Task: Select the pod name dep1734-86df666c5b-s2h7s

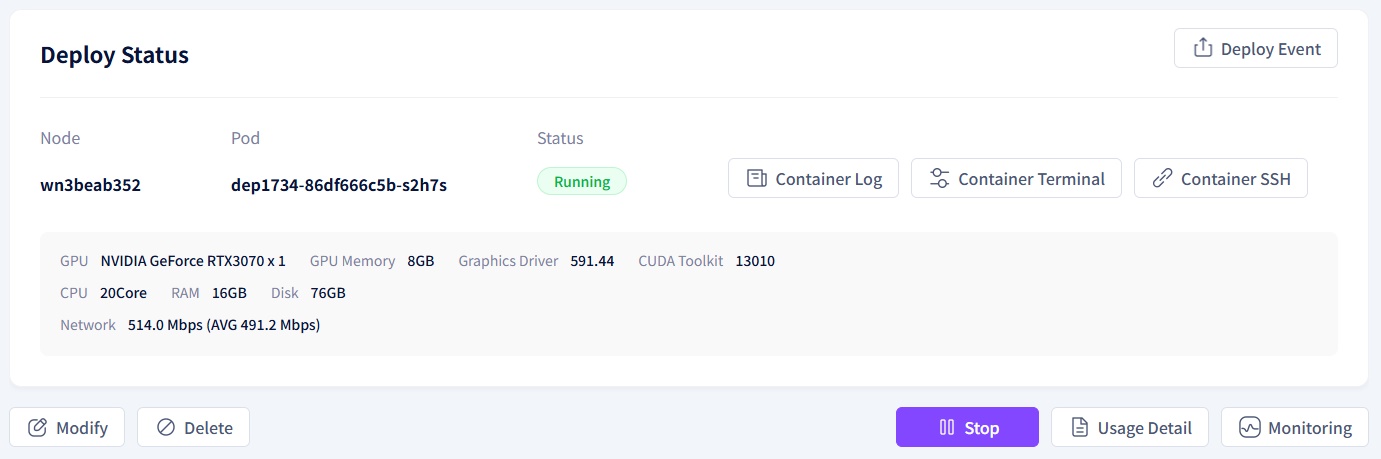Action: coord(339,184)
